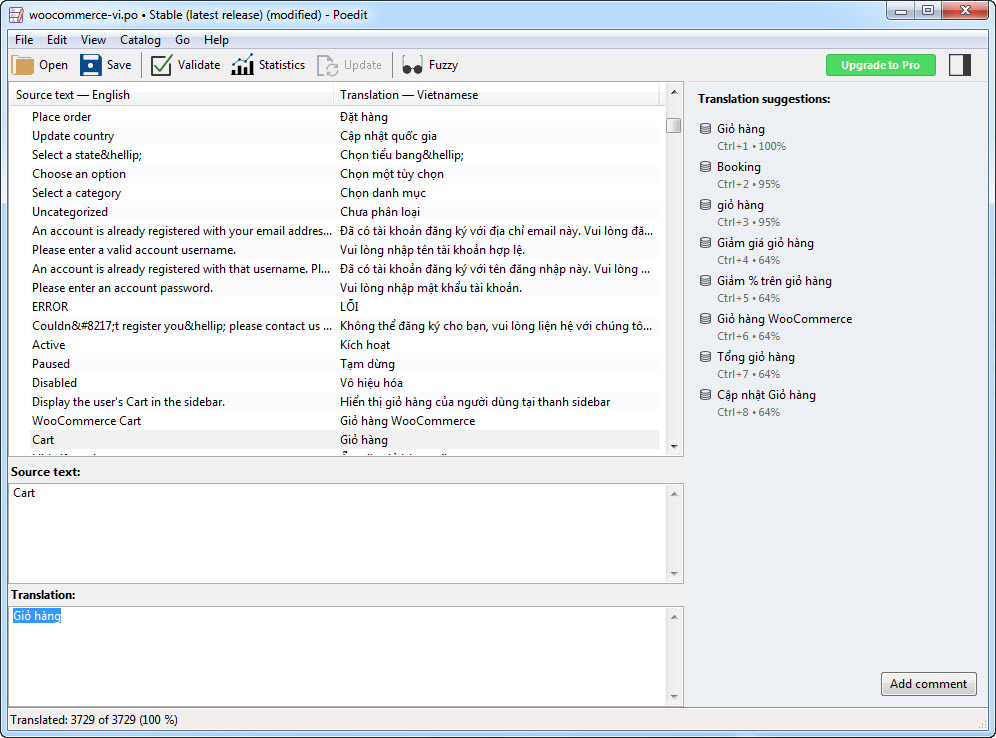Click database icon beside 'Tổng giỏ hàng'
Screen dimensions: 996x738
coord(705,357)
